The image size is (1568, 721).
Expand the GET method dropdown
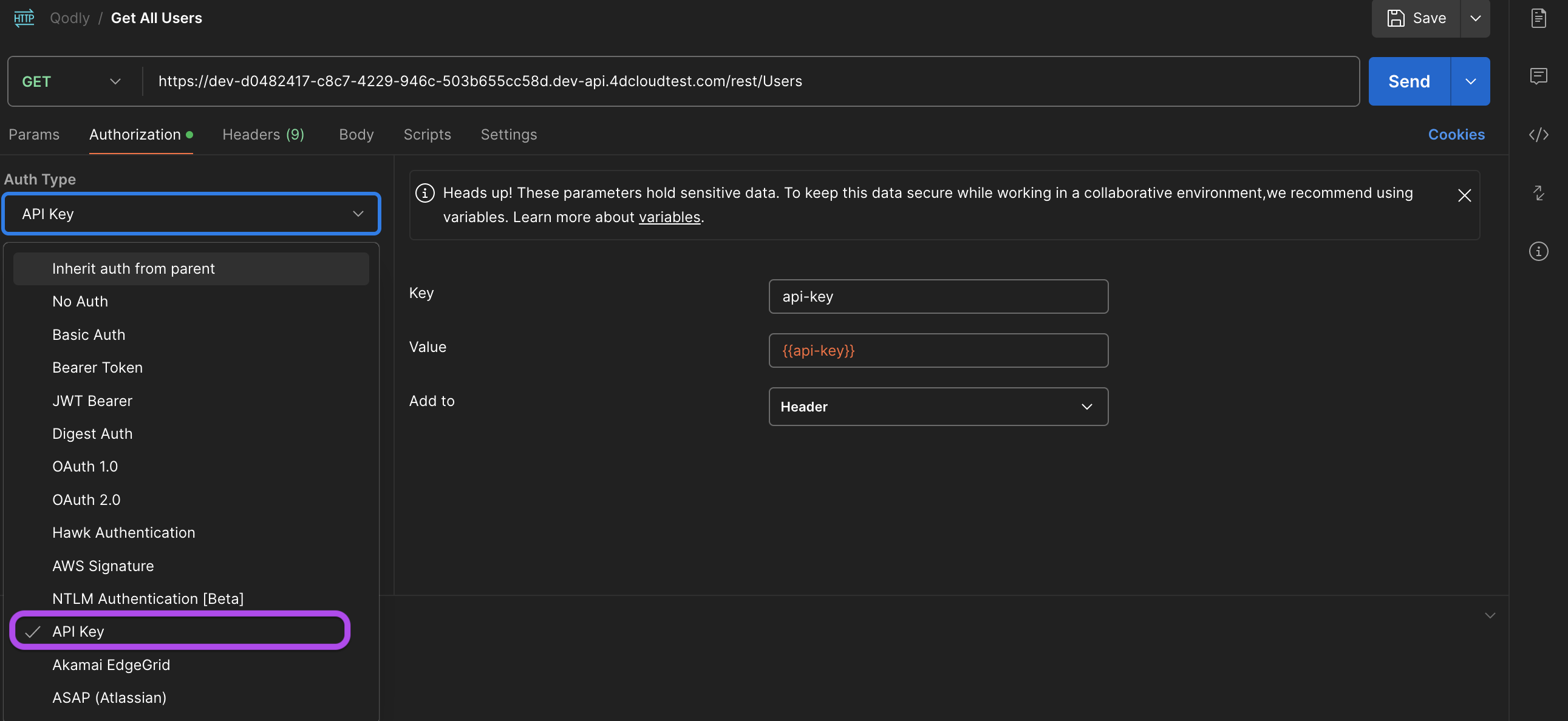click(72, 81)
